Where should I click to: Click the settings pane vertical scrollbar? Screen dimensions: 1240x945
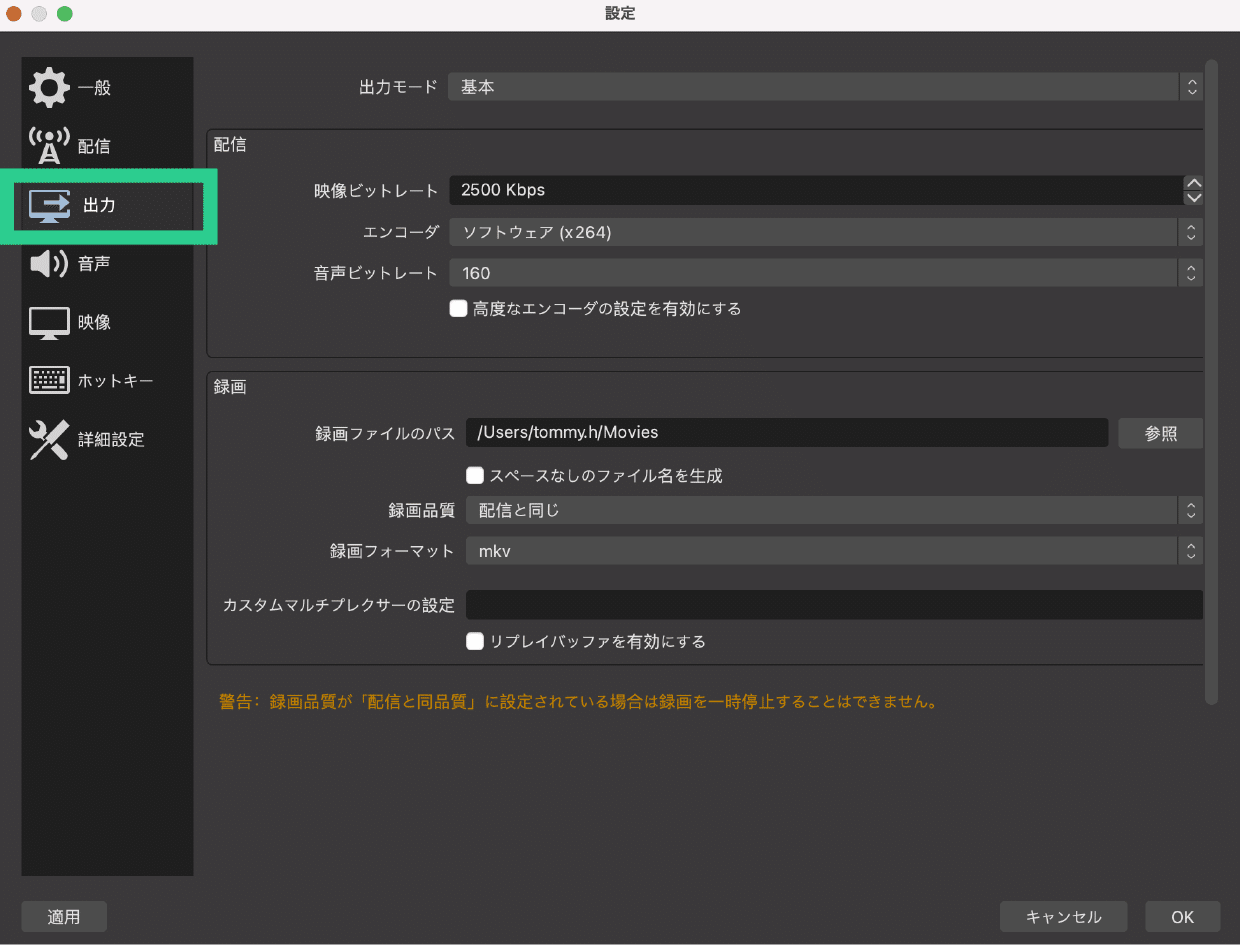pyautogui.click(x=1211, y=382)
